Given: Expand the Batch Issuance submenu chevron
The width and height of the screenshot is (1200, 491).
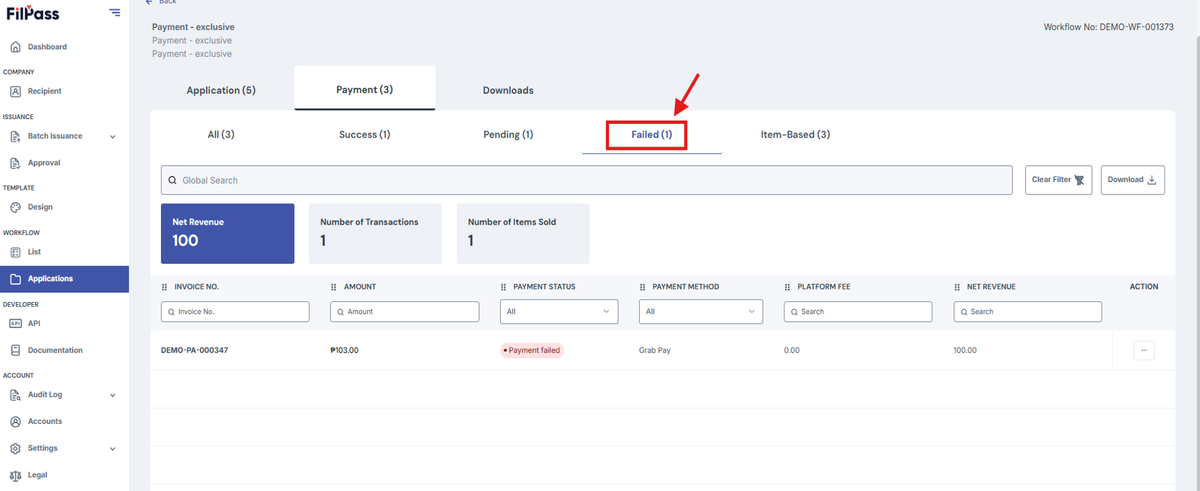Looking at the screenshot, I should pos(112,136).
